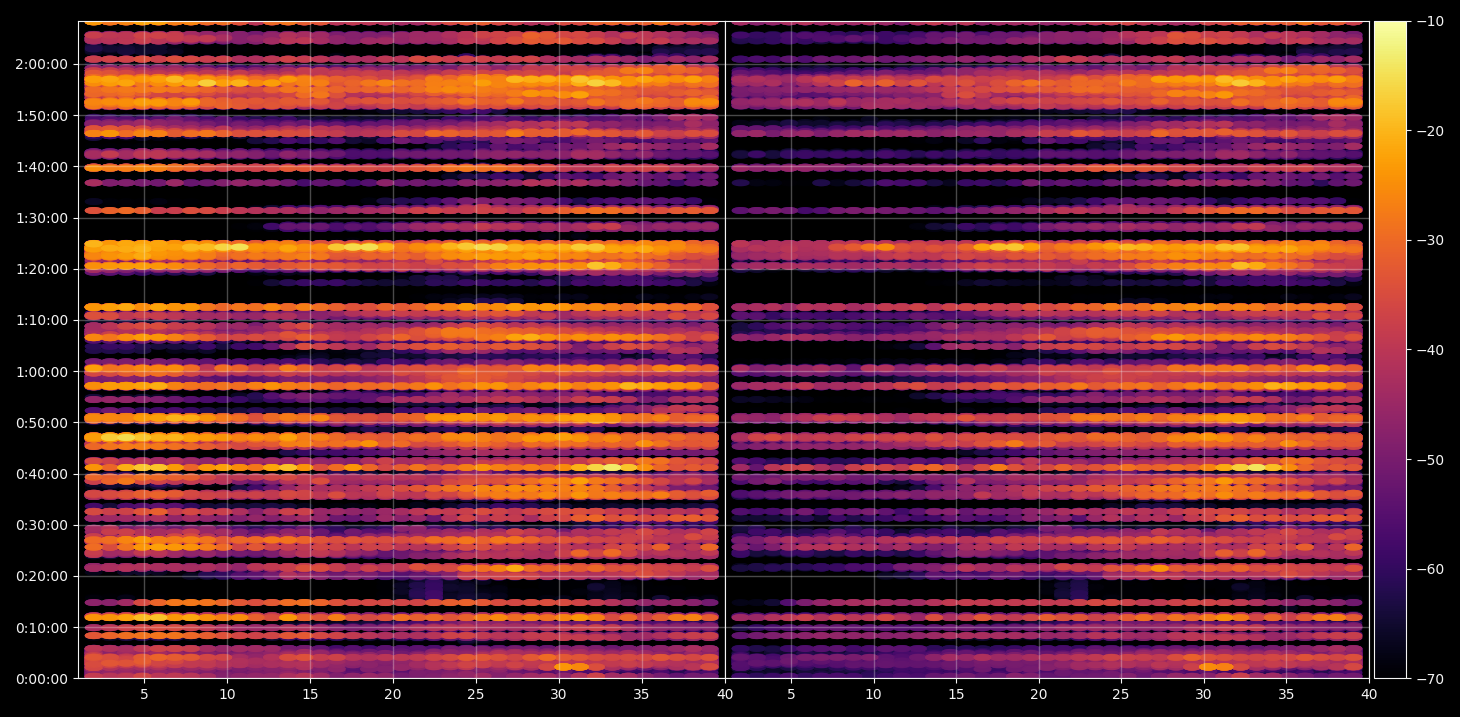1460x717 pixels.
Task: Click x-axis label 15 under left heatmap
Action: click(310, 695)
